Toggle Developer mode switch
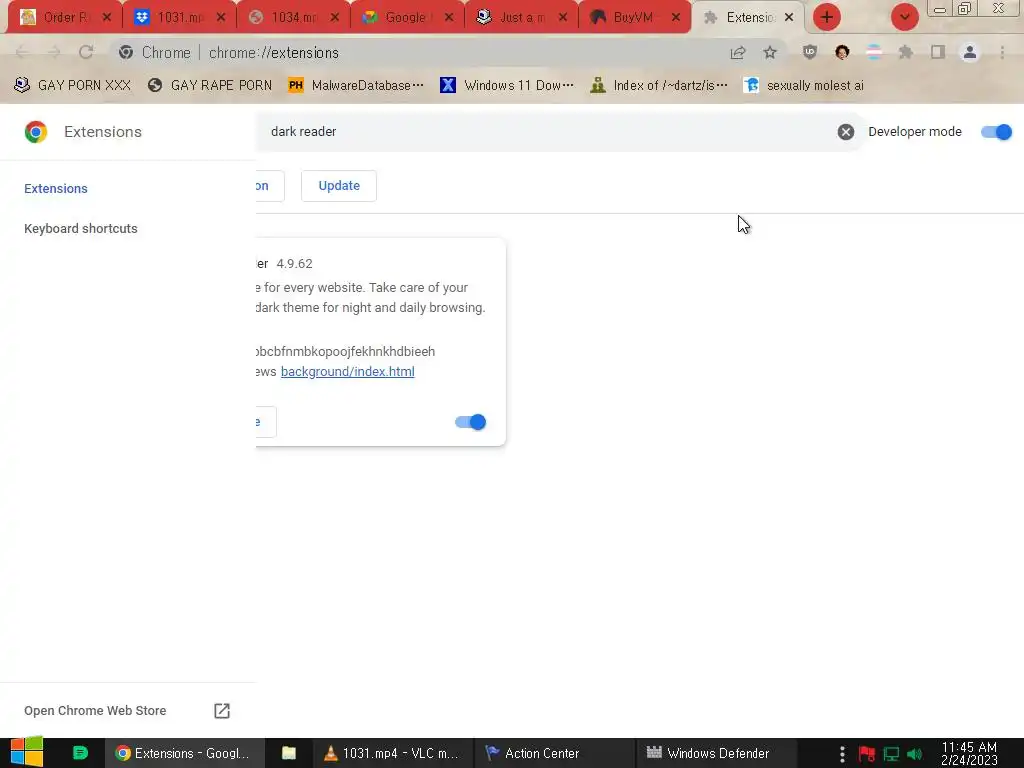This screenshot has width=1024, height=768. click(997, 132)
